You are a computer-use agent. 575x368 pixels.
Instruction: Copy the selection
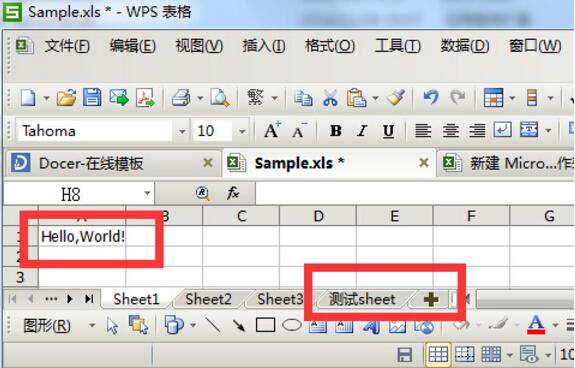tap(303, 98)
